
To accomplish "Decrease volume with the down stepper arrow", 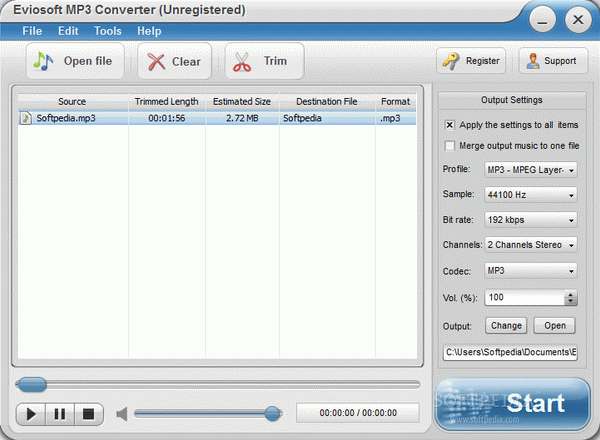I will (x=571, y=301).
